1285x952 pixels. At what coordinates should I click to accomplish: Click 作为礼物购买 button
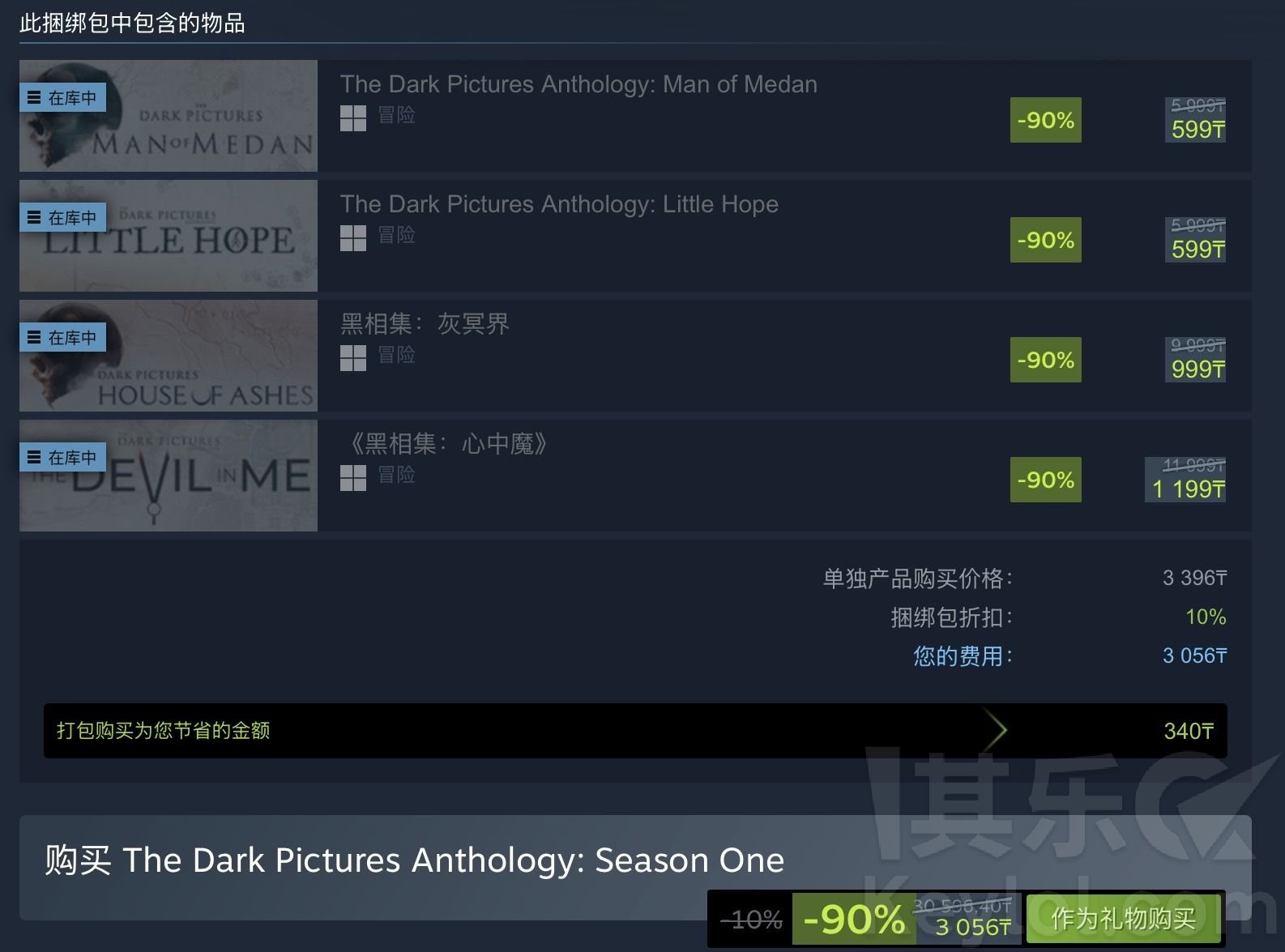[x=1124, y=919]
